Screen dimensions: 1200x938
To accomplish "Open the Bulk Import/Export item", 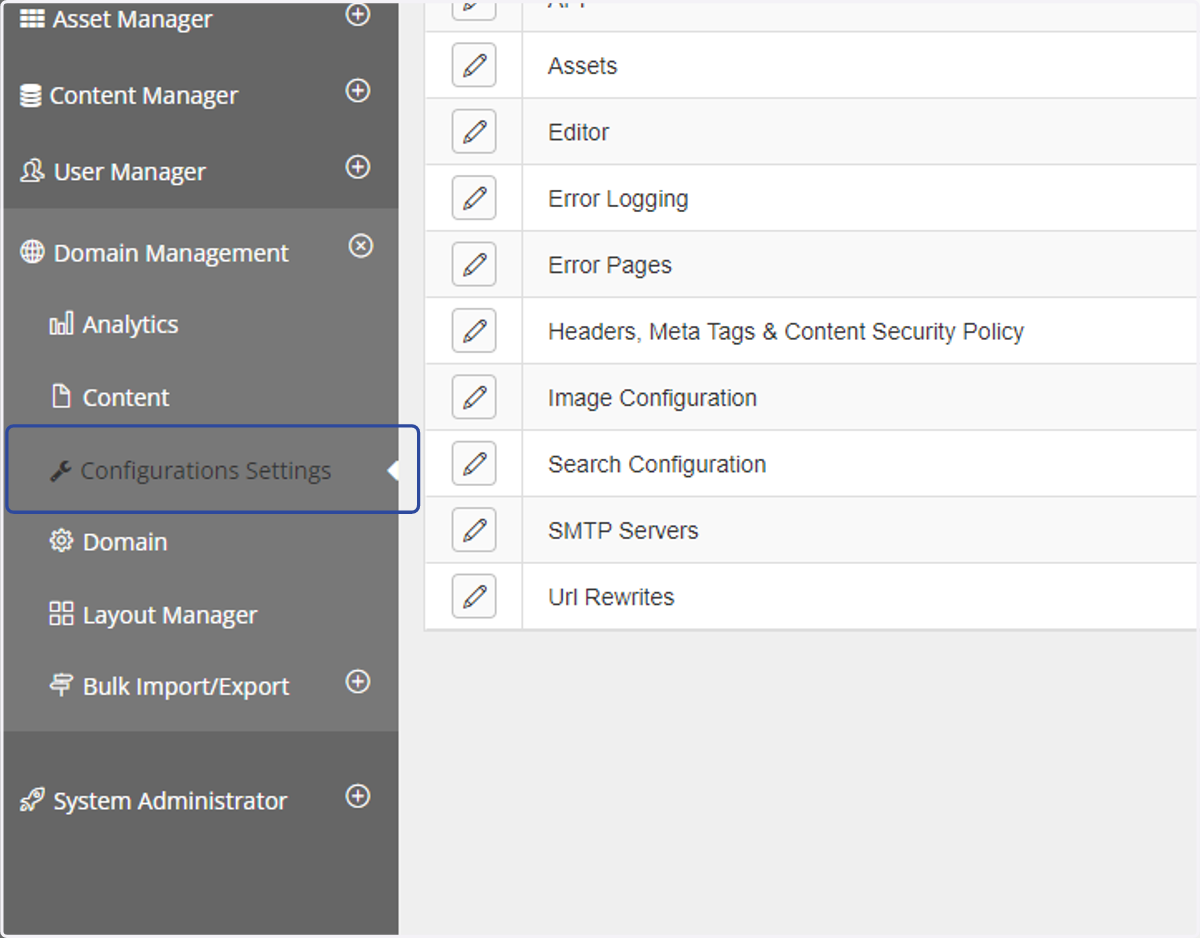I will (186, 687).
